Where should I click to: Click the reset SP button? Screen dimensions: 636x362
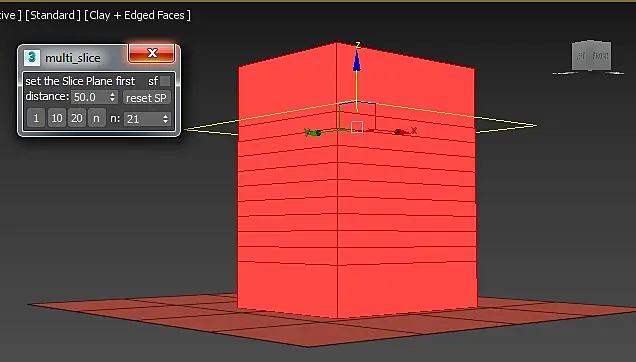146,98
